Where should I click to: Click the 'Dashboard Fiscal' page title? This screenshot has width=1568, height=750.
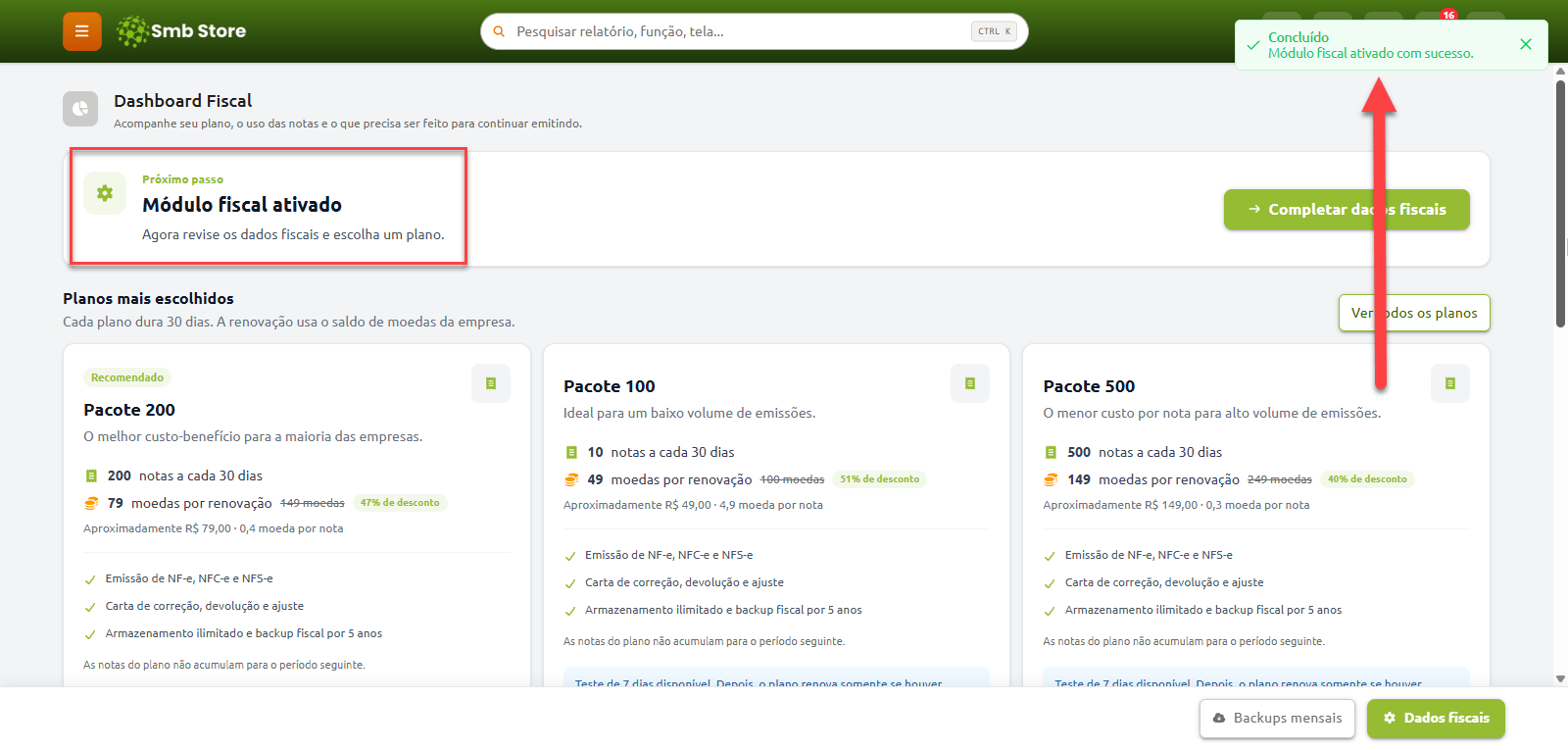click(183, 101)
